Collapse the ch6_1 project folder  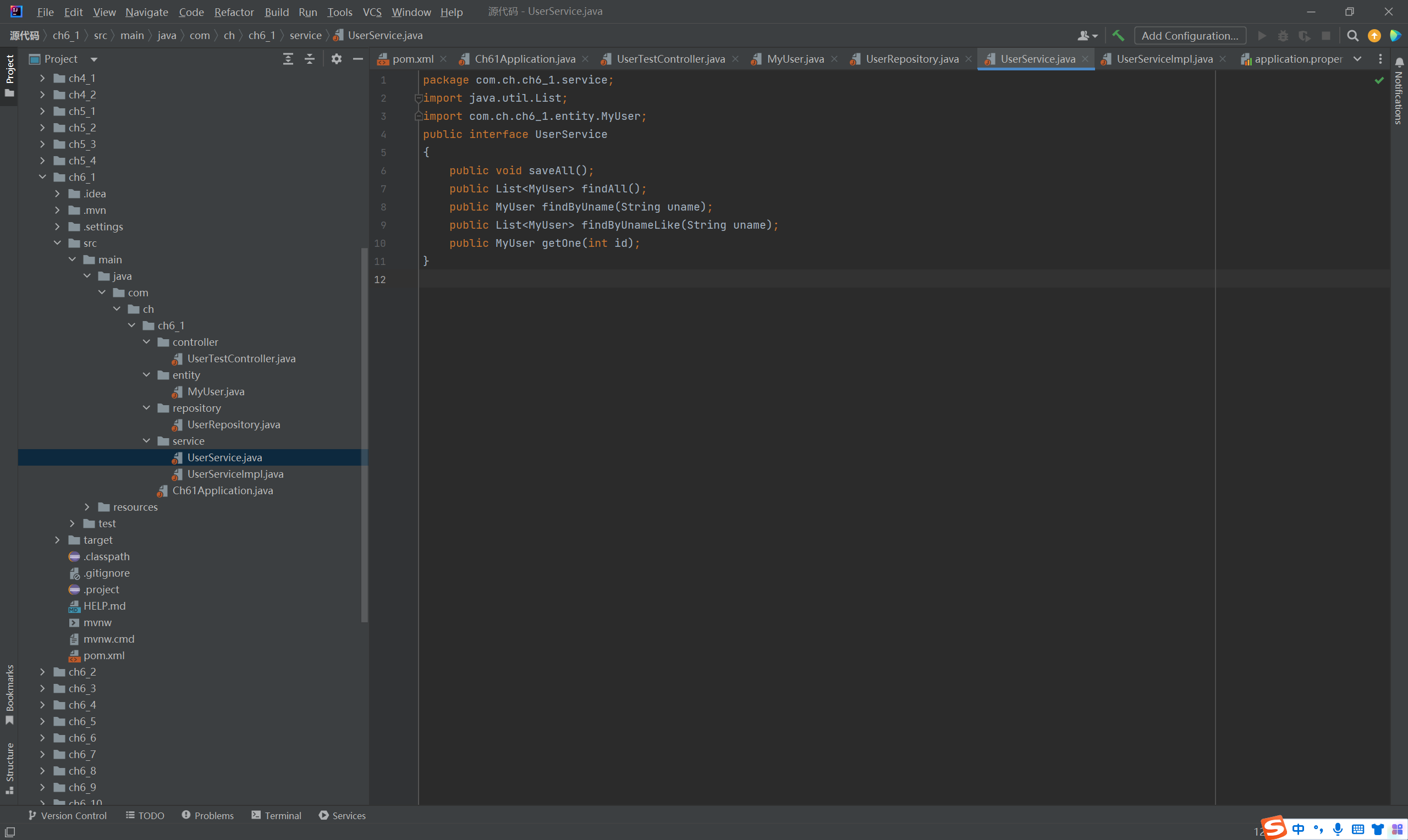42,177
